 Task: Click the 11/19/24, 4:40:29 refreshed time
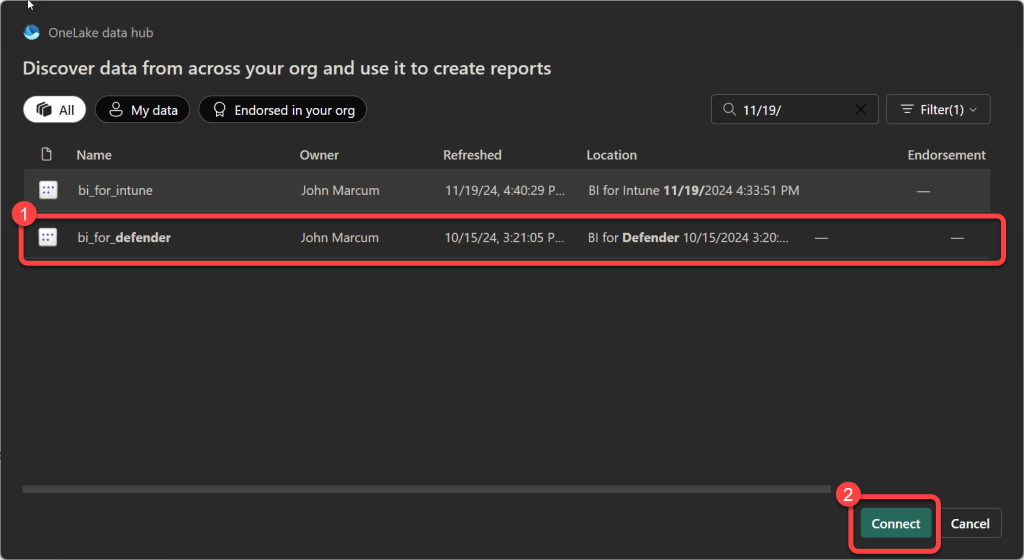pos(505,191)
